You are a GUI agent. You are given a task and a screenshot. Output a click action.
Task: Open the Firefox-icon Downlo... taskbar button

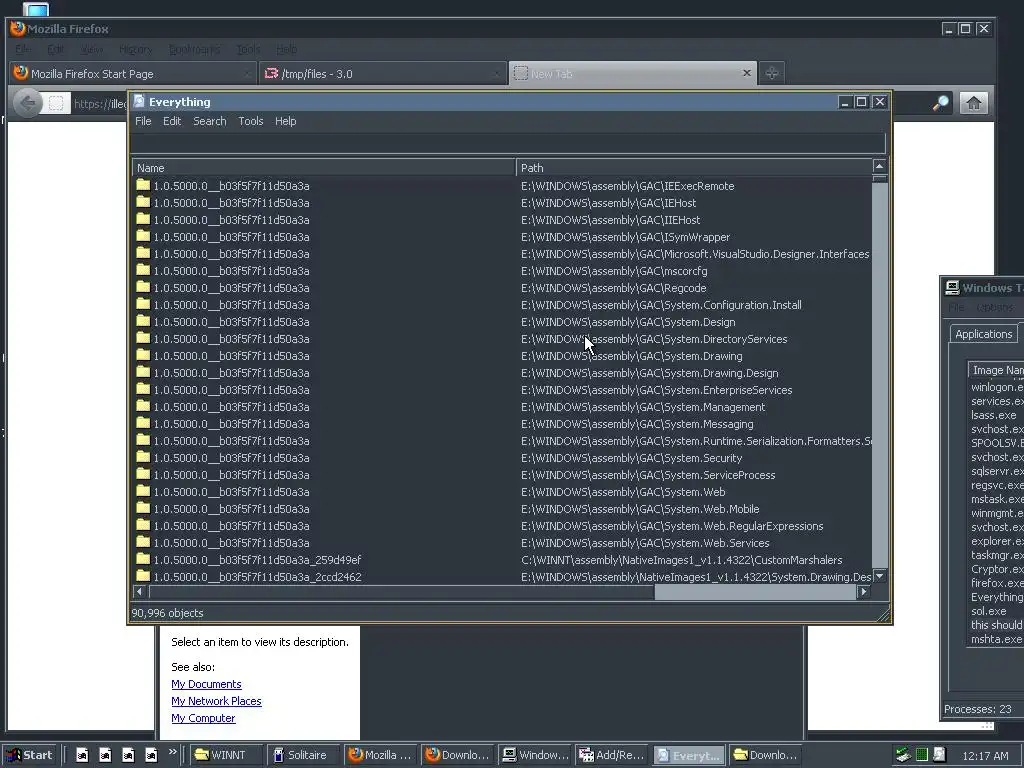[458, 755]
